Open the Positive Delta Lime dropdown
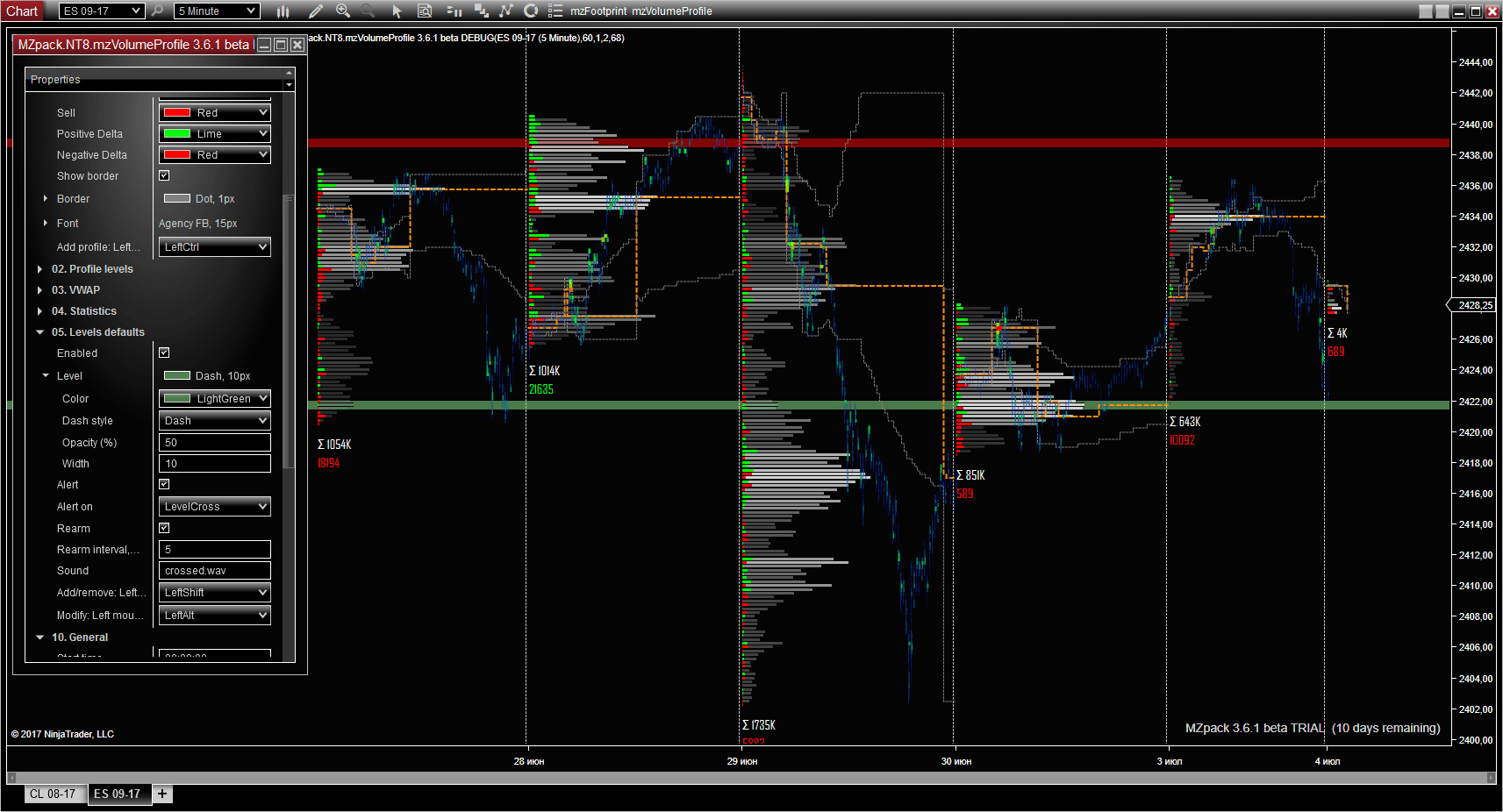The image size is (1503, 812). [215, 133]
